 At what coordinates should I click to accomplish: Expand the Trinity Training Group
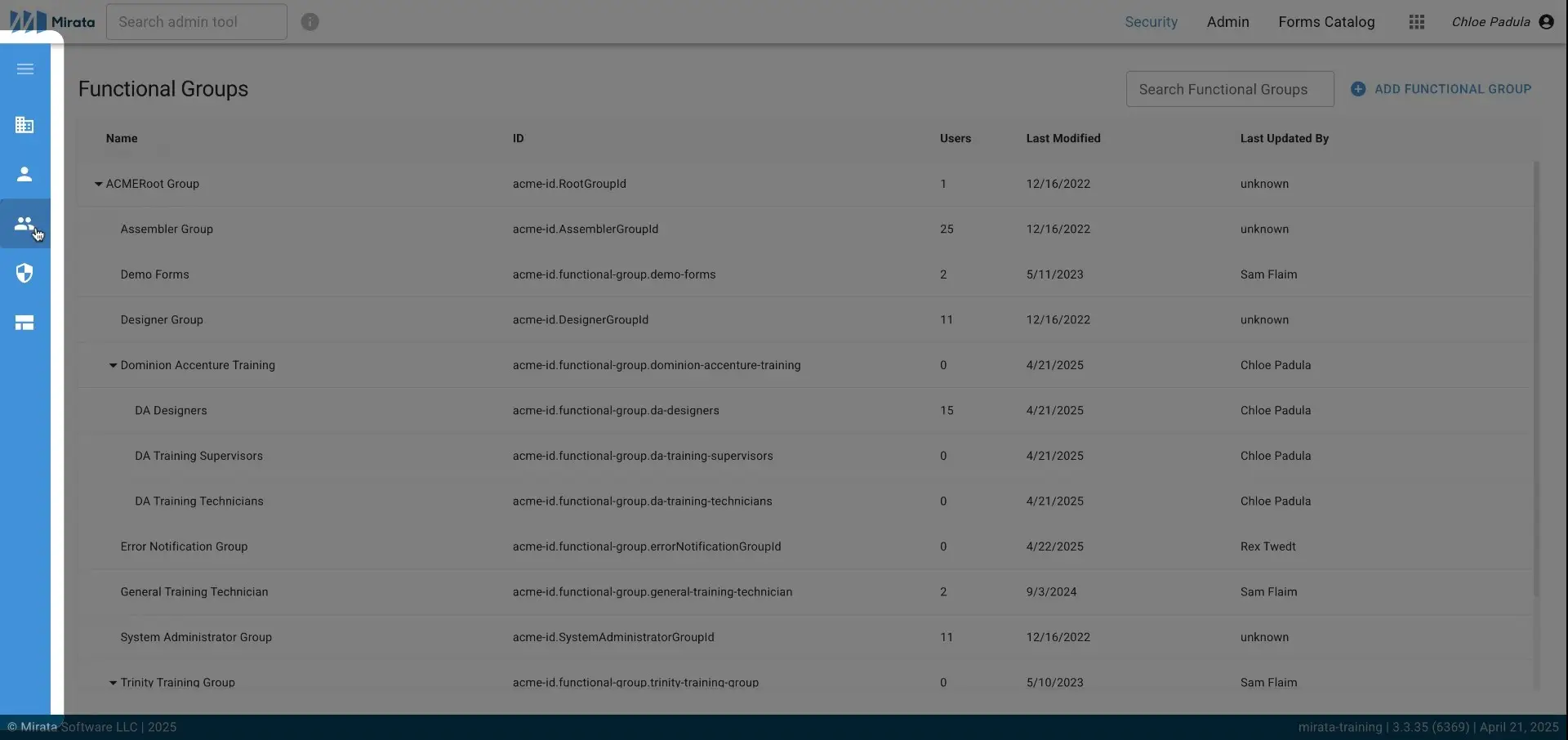(113, 682)
